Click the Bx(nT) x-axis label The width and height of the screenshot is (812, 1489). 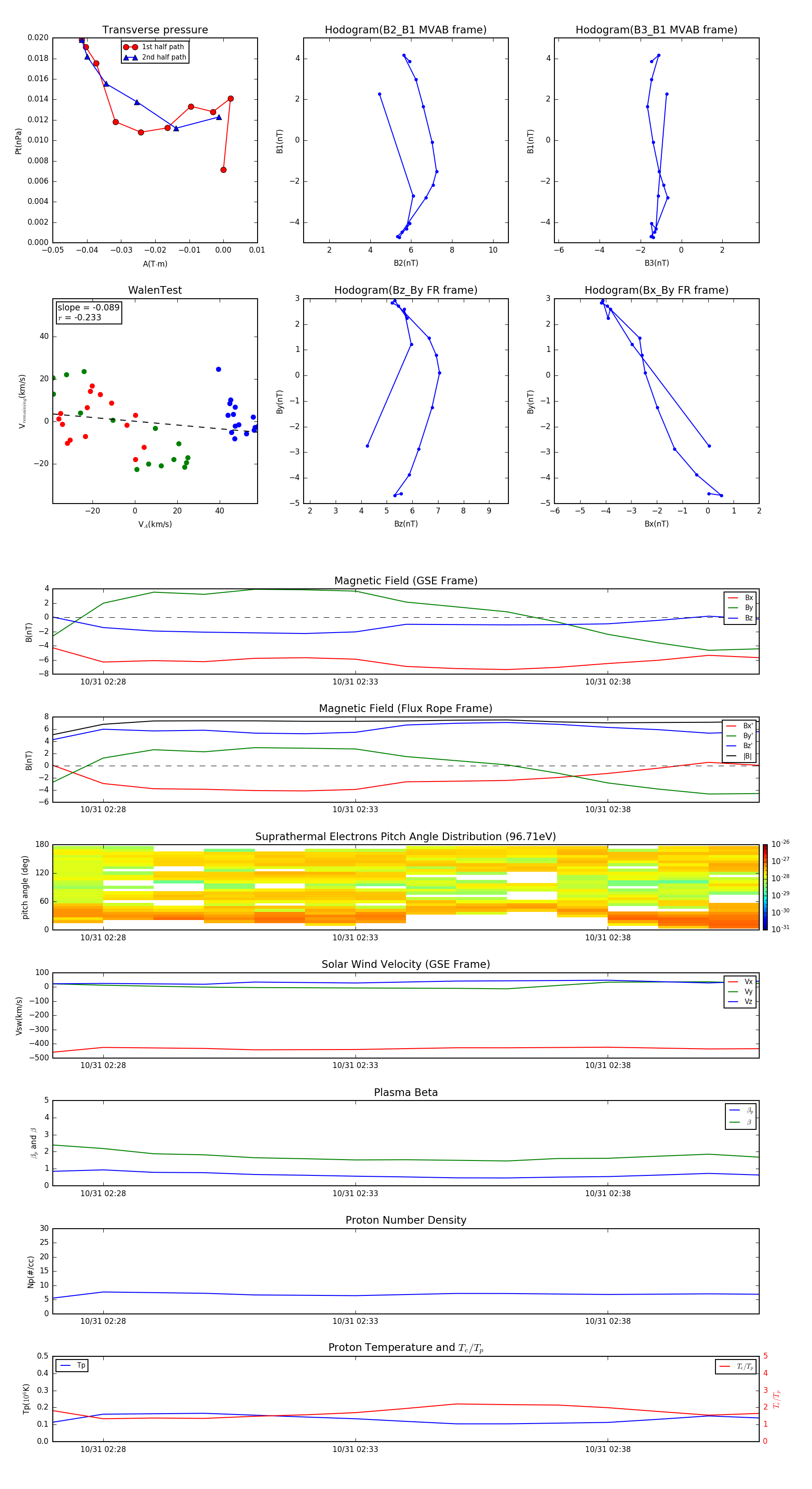coord(656,524)
